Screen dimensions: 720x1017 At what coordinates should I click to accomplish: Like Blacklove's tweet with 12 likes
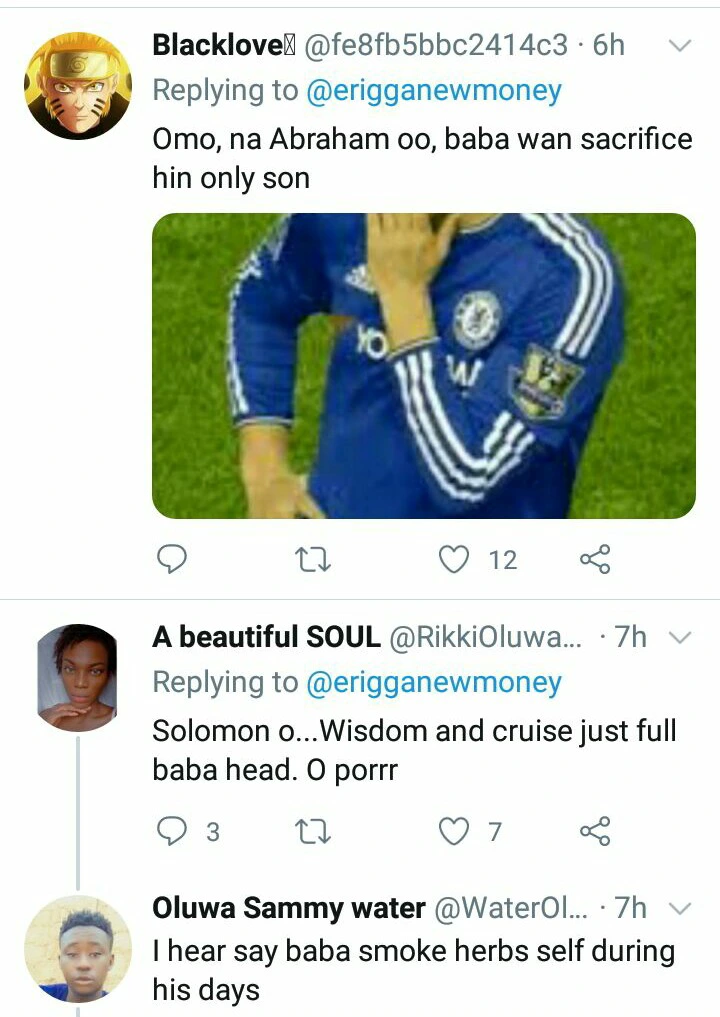pos(455,559)
